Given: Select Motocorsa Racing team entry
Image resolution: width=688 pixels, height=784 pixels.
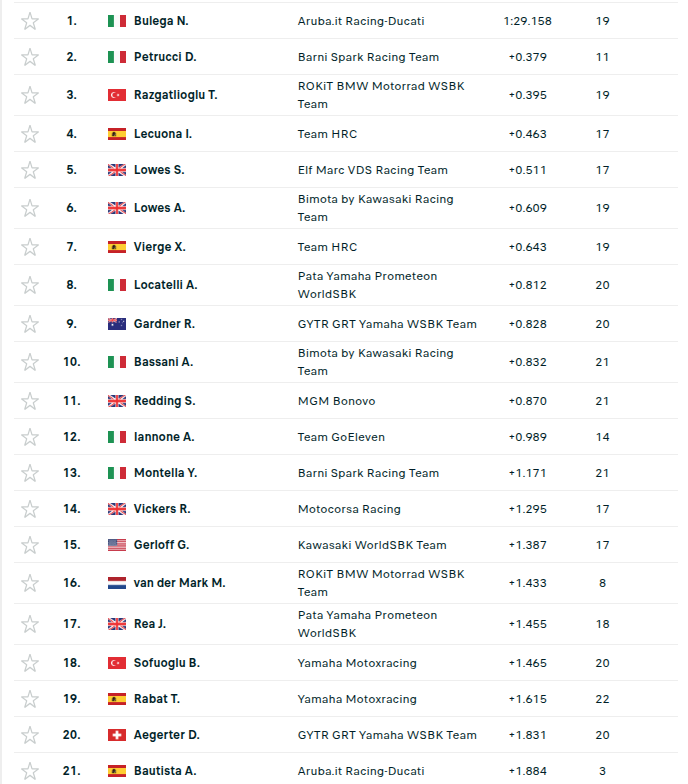Looking at the screenshot, I should pos(349,509).
